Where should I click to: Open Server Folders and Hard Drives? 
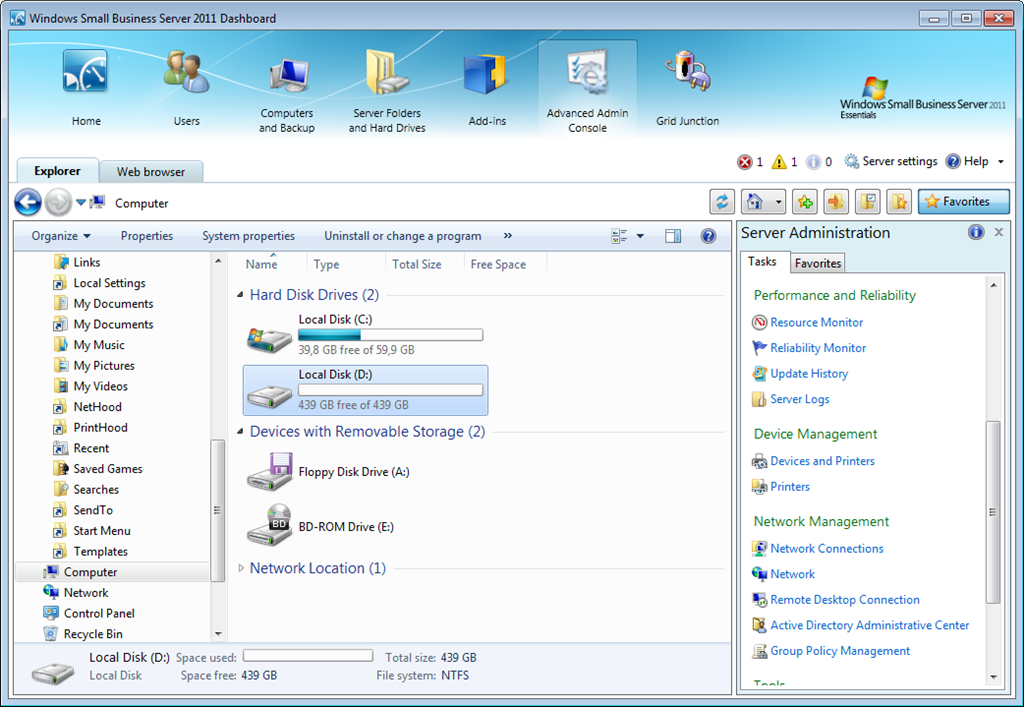pos(387,92)
